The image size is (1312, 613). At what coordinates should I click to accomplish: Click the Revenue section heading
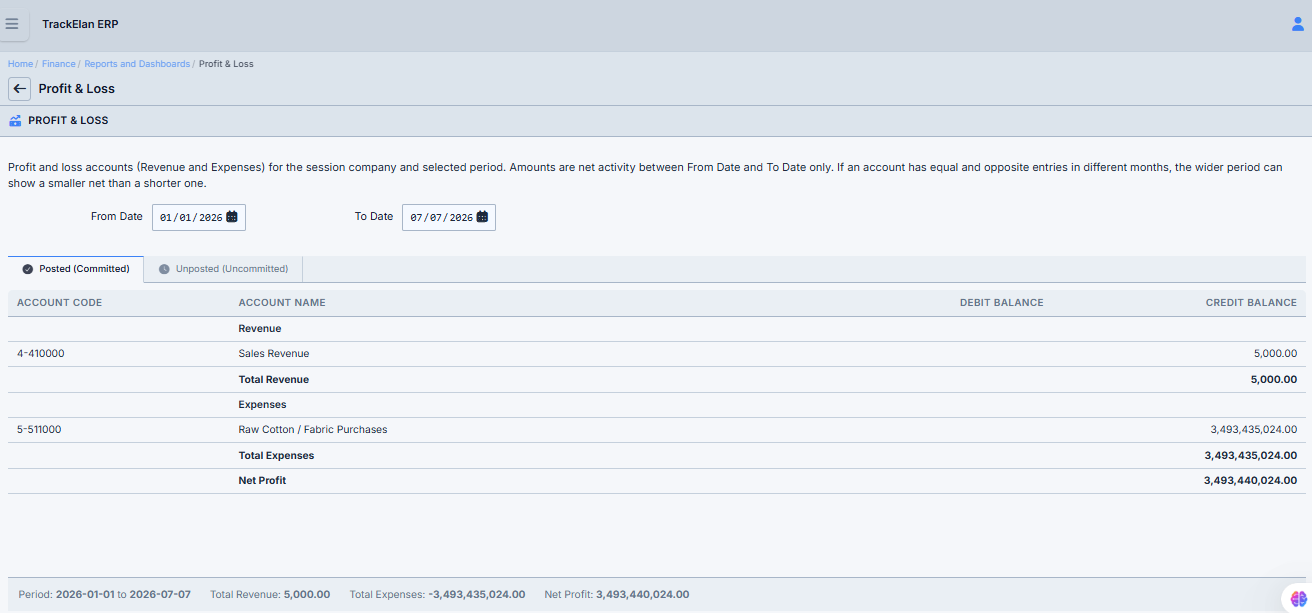[x=260, y=328]
